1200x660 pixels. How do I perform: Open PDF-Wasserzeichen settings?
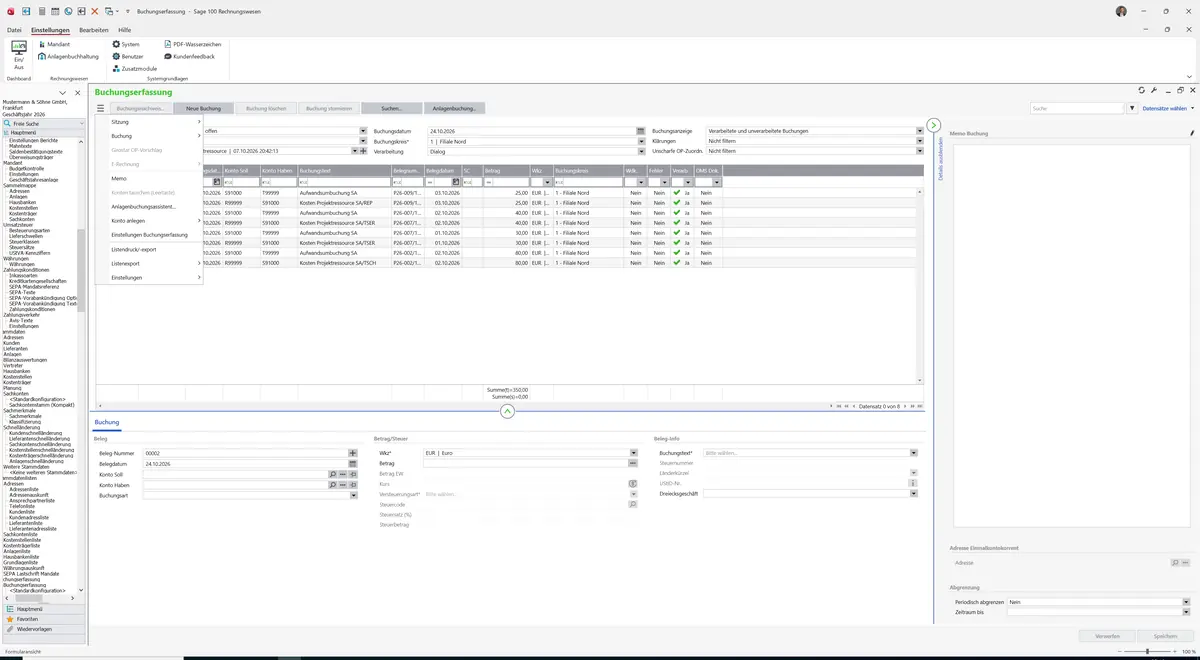(192, 44)
